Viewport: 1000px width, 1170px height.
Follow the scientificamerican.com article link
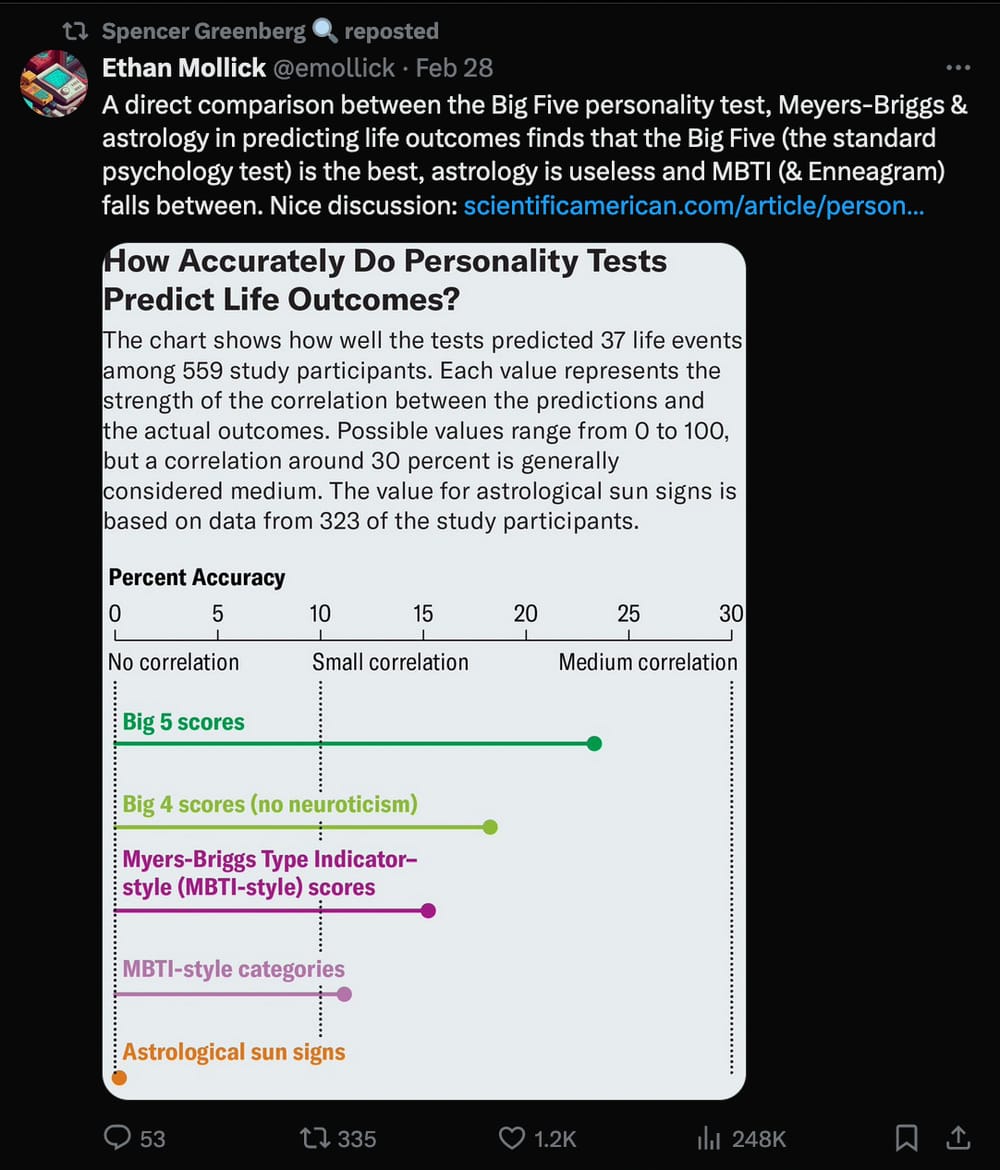693,205
